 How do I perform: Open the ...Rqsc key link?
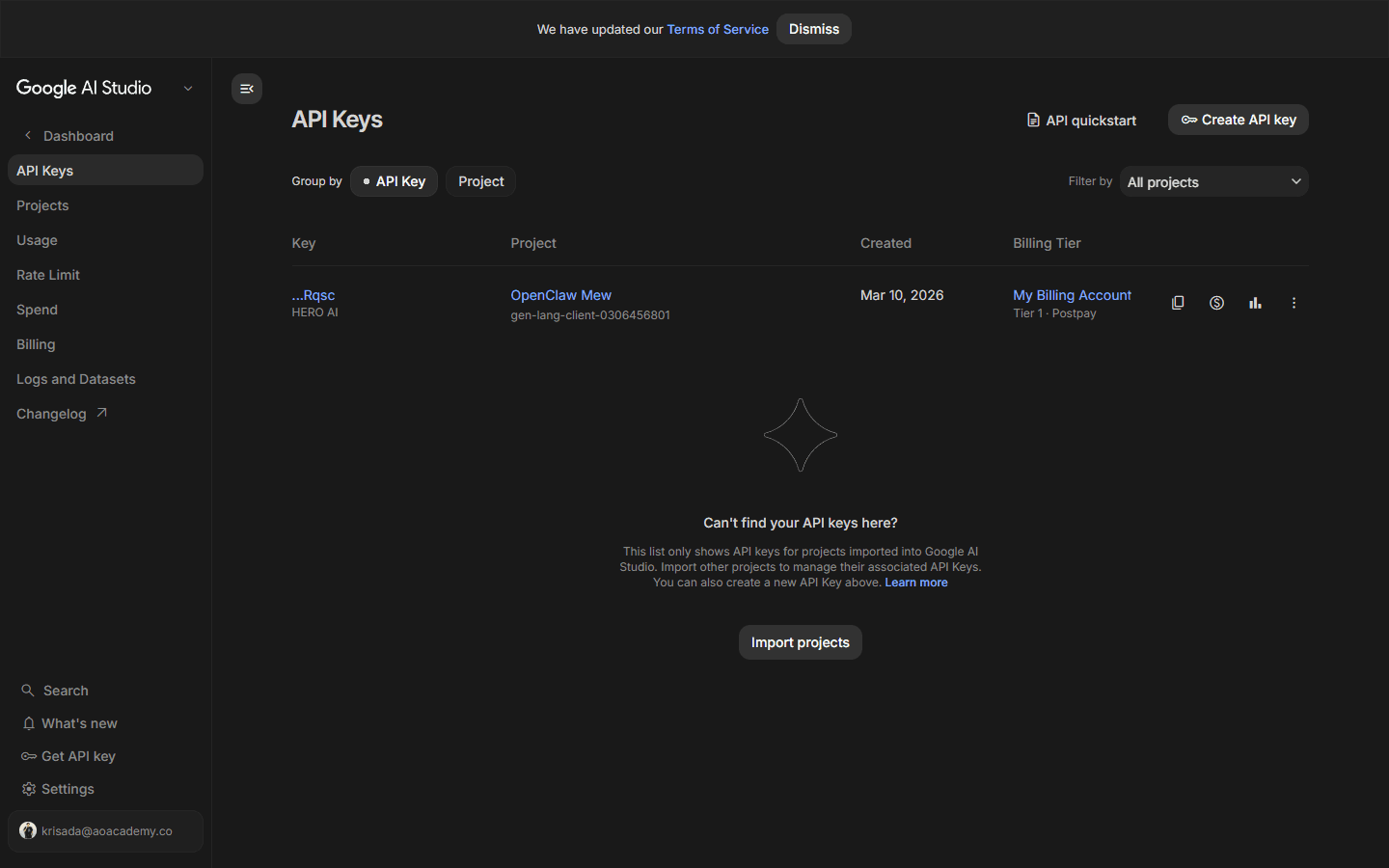point(313,295)
